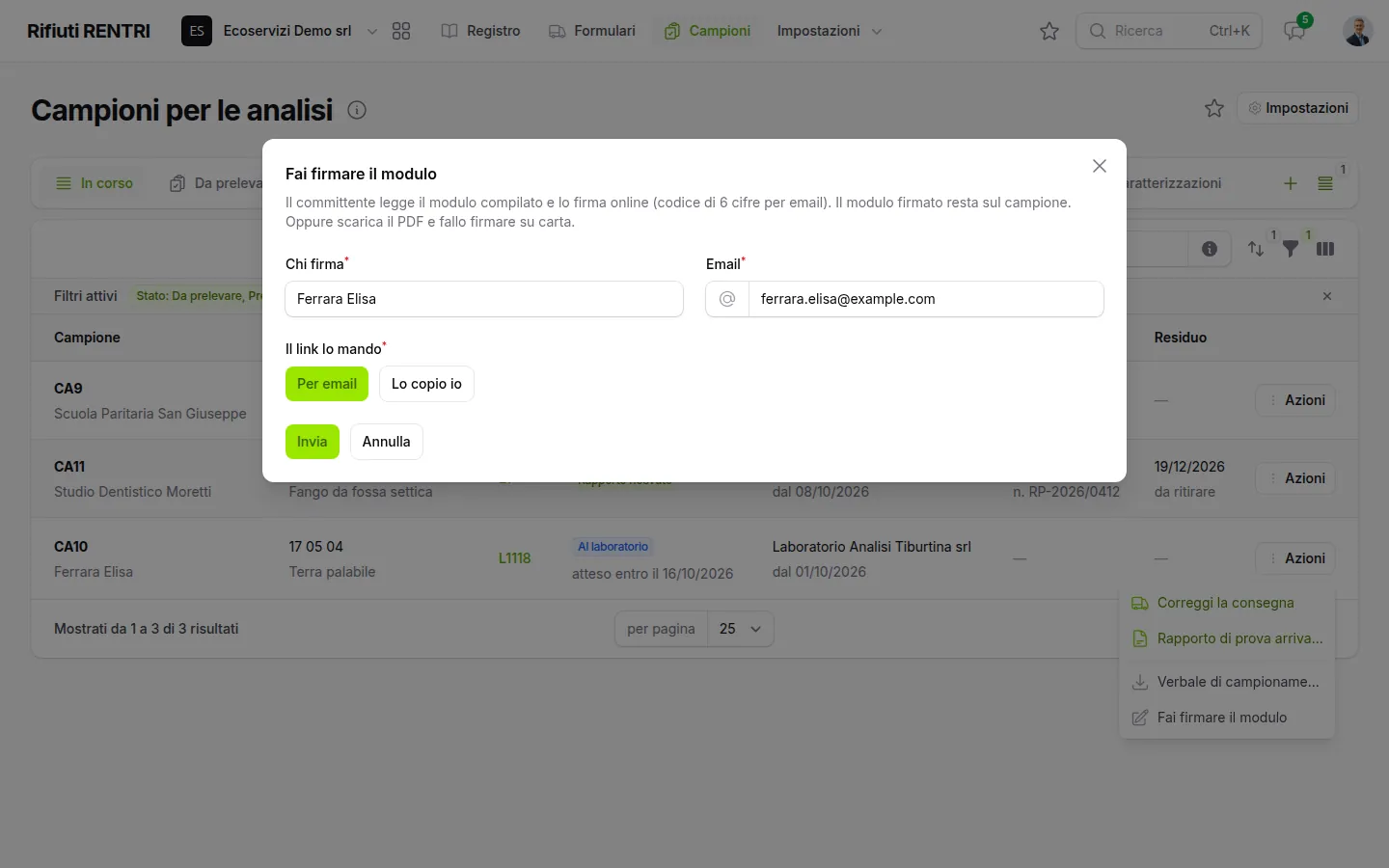The height and width of the screenshot is (868, 1389).
Task: Click the CA11 sample name
Action: [x=69, y=467]
